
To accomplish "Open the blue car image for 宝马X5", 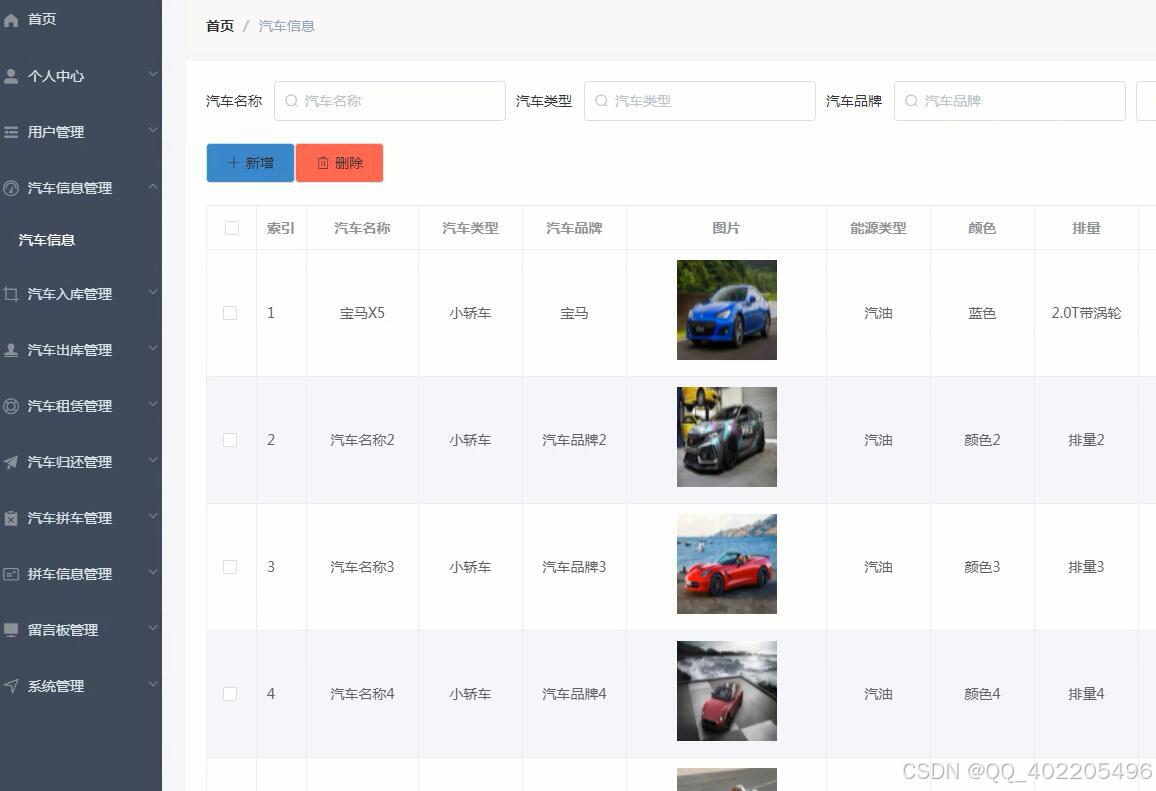I will [x=727, y=310].
